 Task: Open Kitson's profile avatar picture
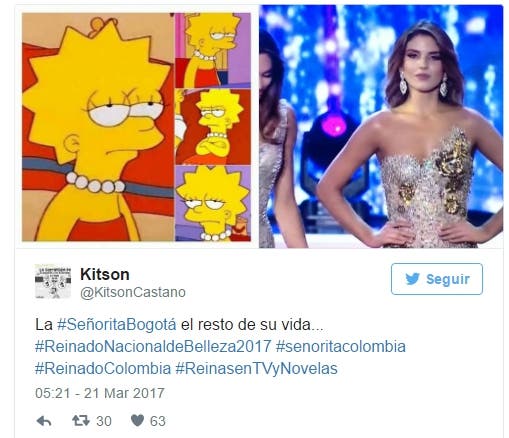53,281
